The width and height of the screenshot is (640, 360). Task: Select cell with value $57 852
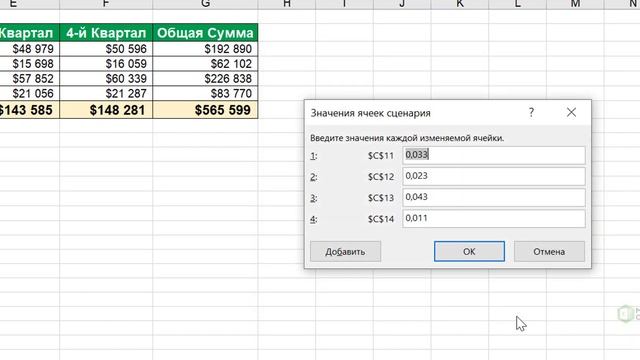(x=29, y=78)
